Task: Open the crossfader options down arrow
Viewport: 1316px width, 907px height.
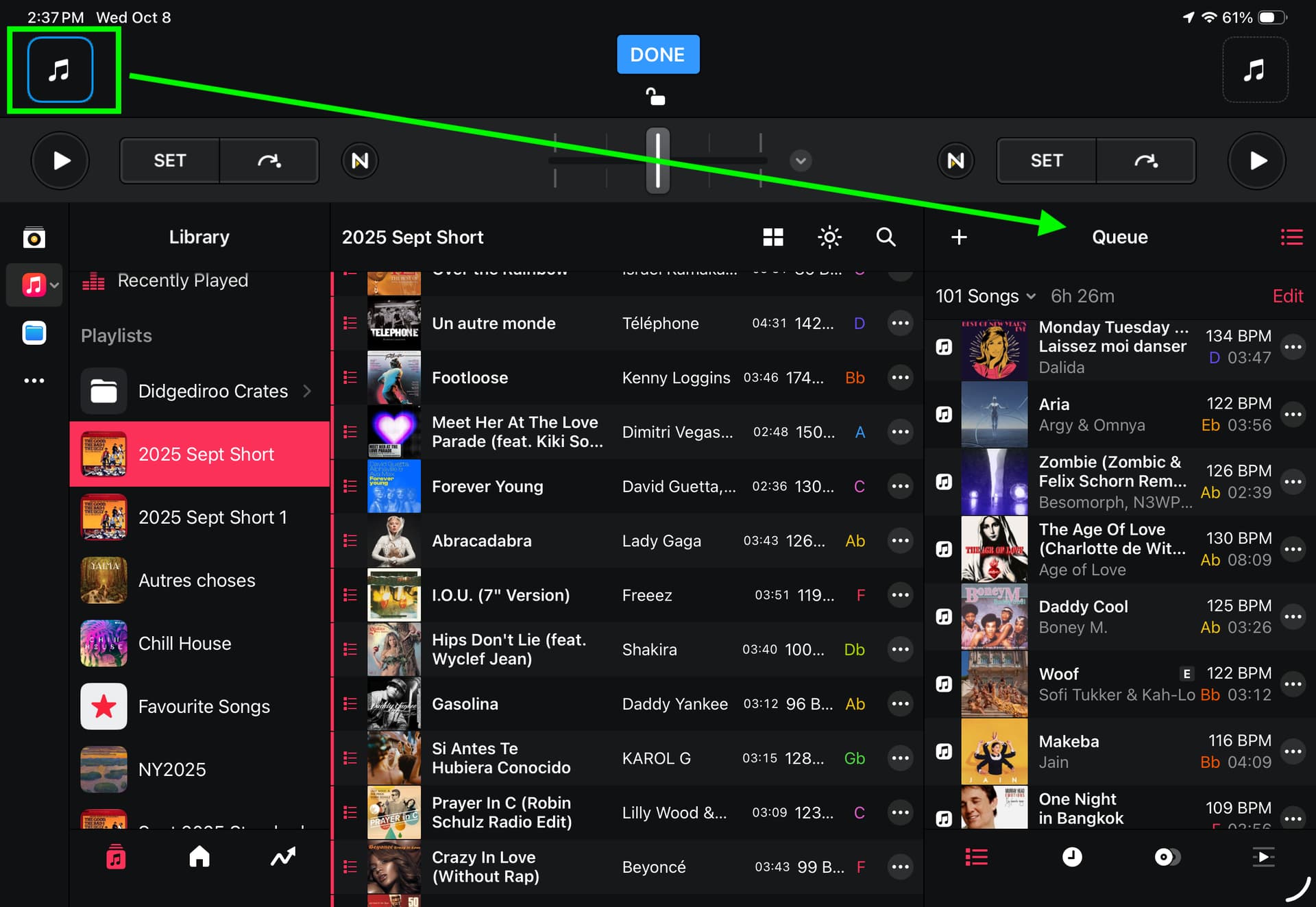Action: [801, 160]
